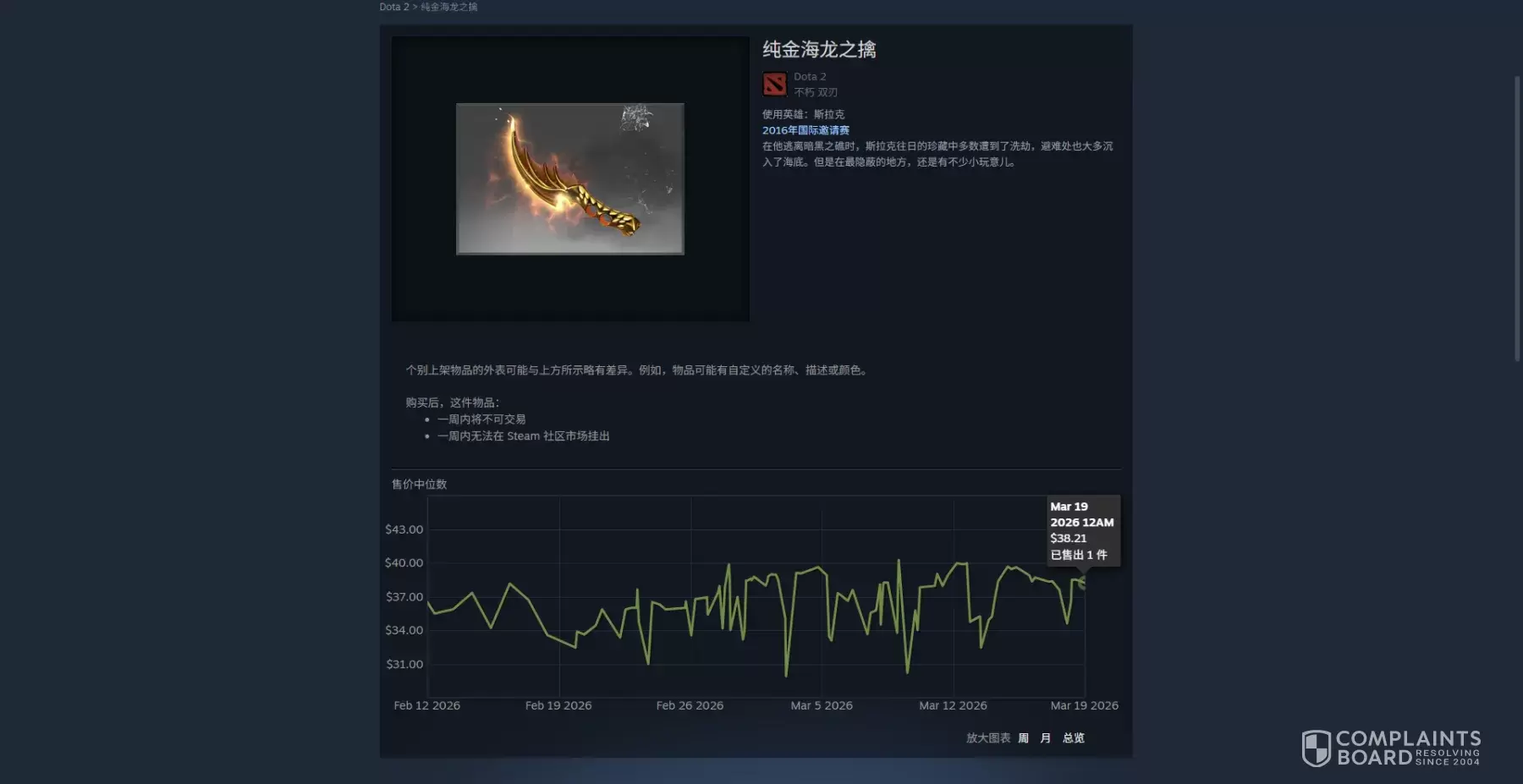Image resolution: width=1523 pixels, height=784 pixels.
Task: Click the Mar 12 2026 axis label
Action: [953, 705]
